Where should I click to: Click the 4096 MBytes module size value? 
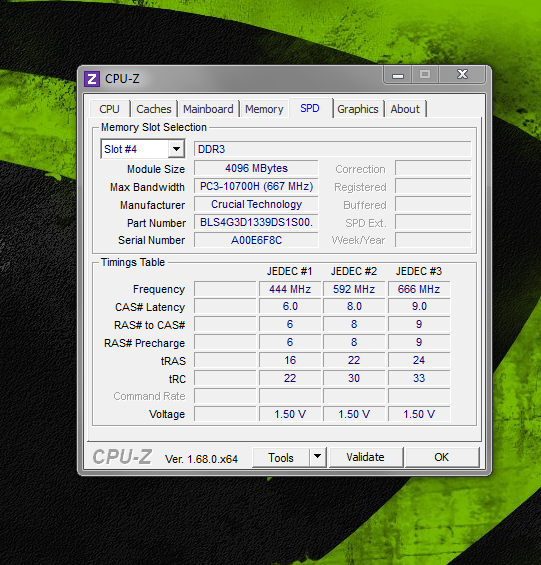click(x=256, y=168)
